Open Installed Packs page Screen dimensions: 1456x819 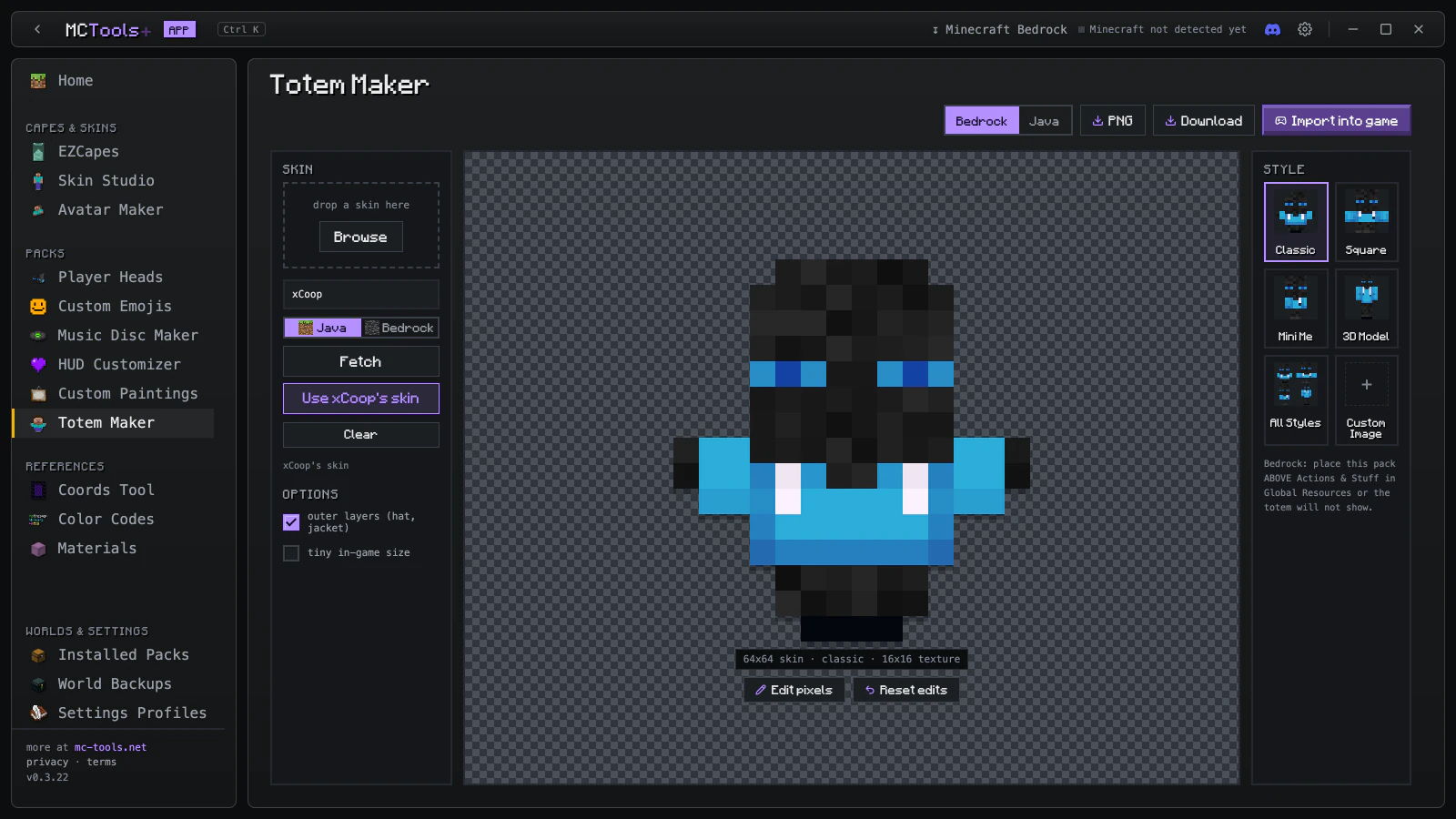pos(122,655)
